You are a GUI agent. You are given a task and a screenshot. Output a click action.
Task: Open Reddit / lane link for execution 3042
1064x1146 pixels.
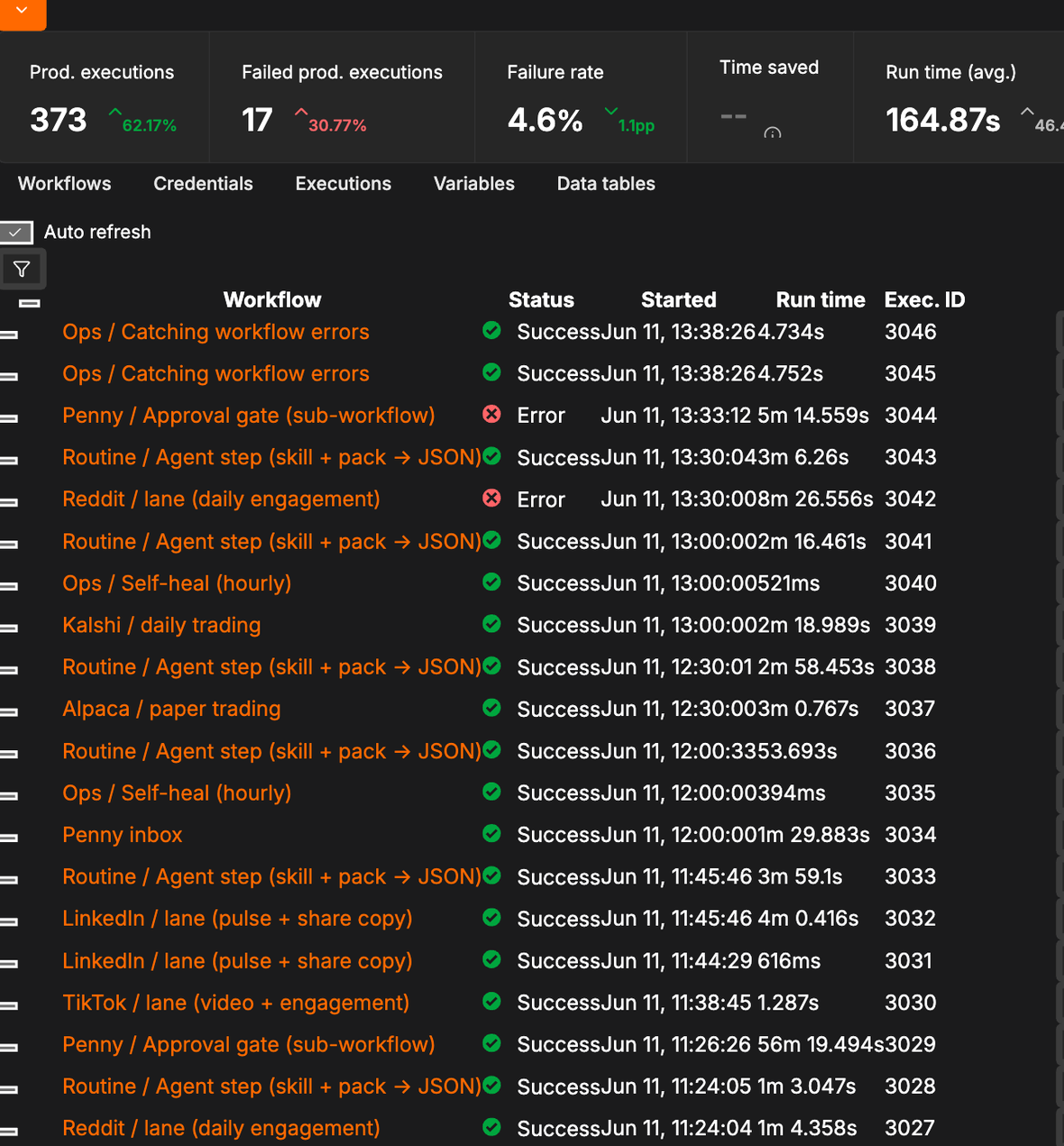coord(221,500)
